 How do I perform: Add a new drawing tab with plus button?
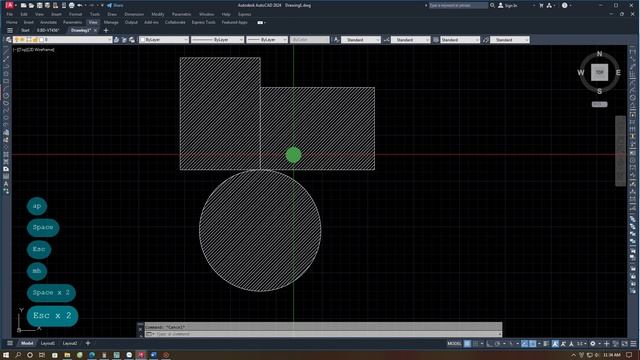(x=106, y=30)
